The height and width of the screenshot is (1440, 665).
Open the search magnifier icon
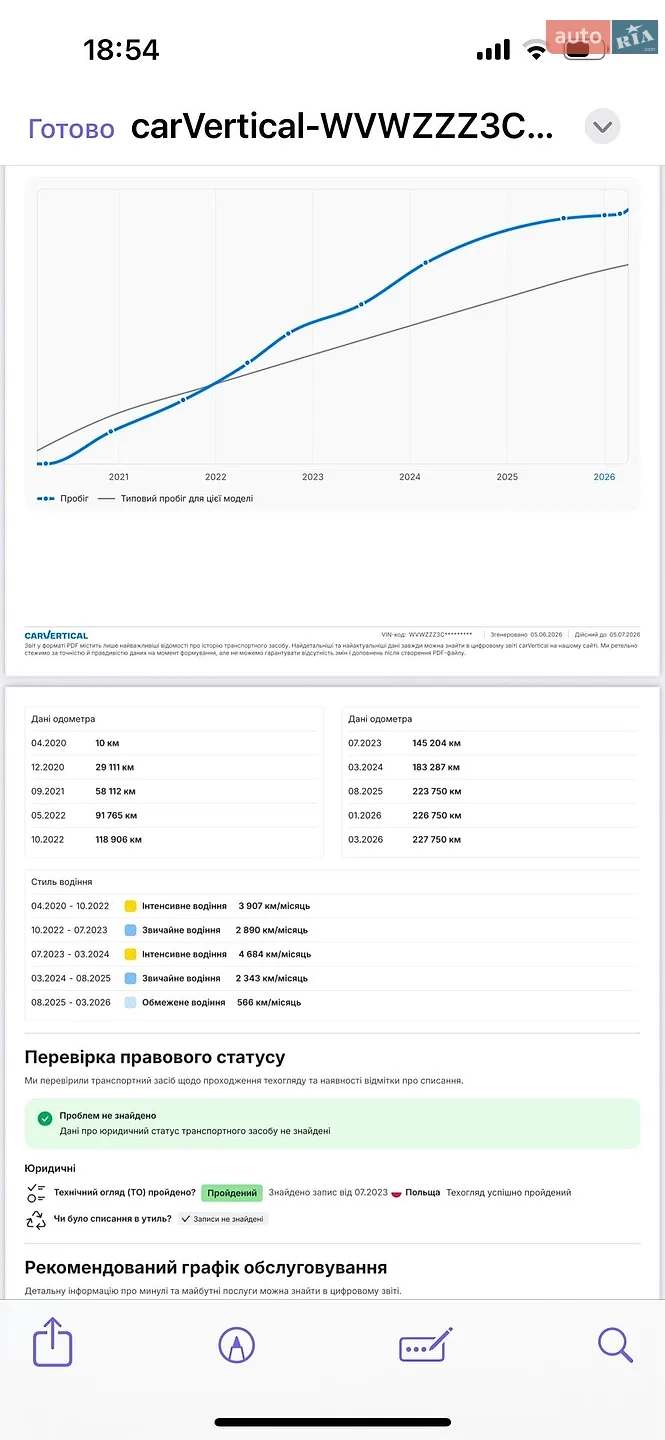[x=615, y=1345]
